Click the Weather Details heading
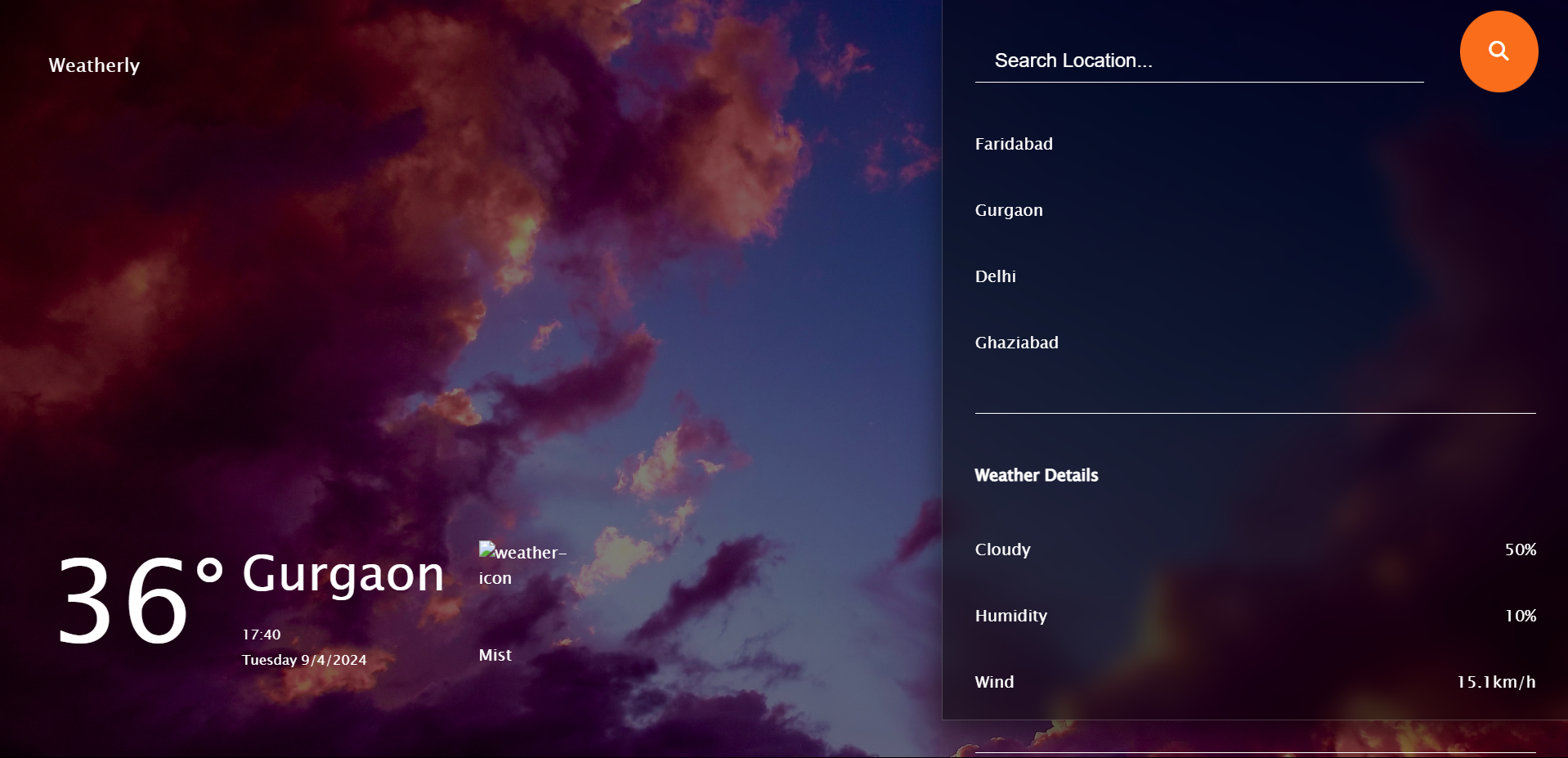The image size is (1568, 758). pyautogui.click(x=1036, y=475)
